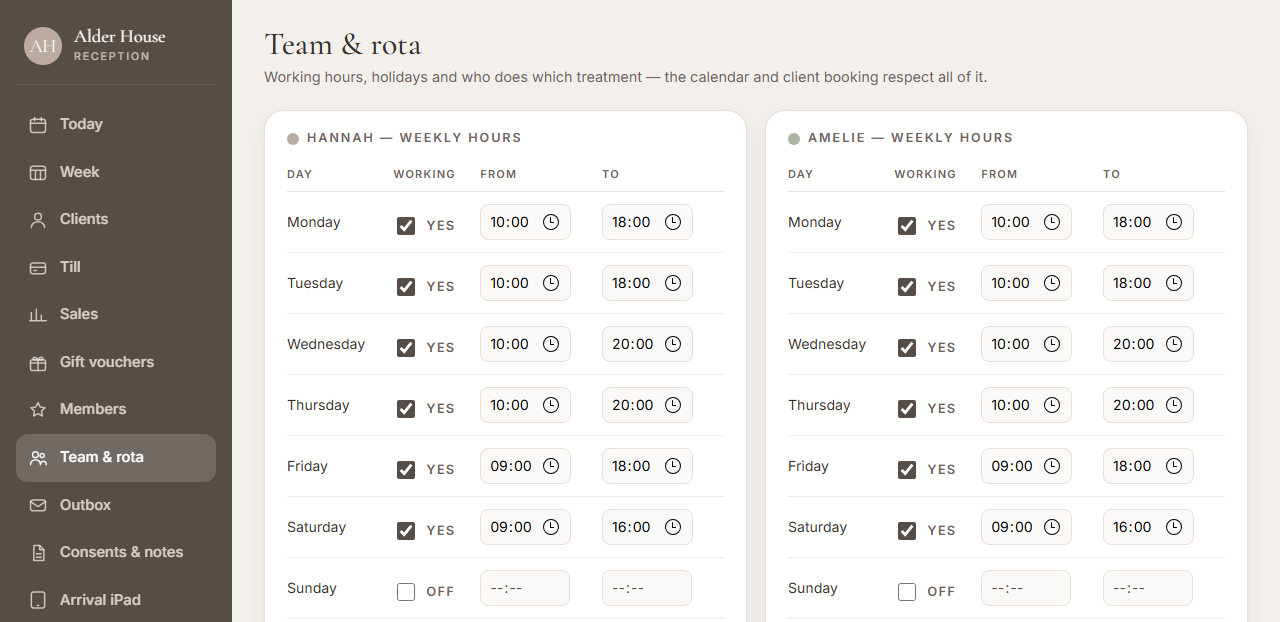The width and height of the screenshot is (1280, 622).
Task: Open the Consents & notes sidebar link
Action: (116, 553)
